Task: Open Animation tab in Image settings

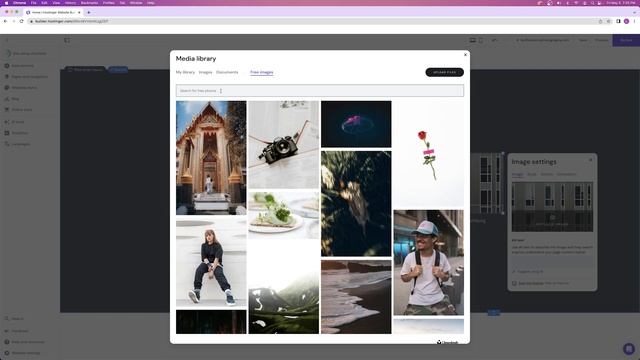Action: pos(566,174)
